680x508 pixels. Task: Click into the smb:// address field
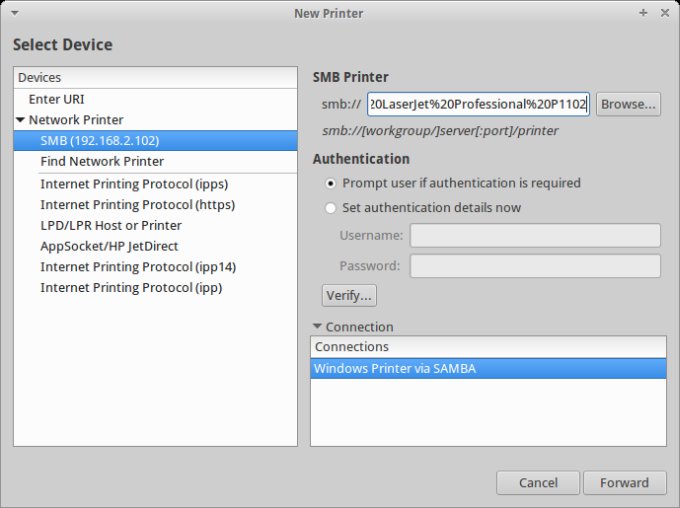pyautogui.click(x=478, y=104)
